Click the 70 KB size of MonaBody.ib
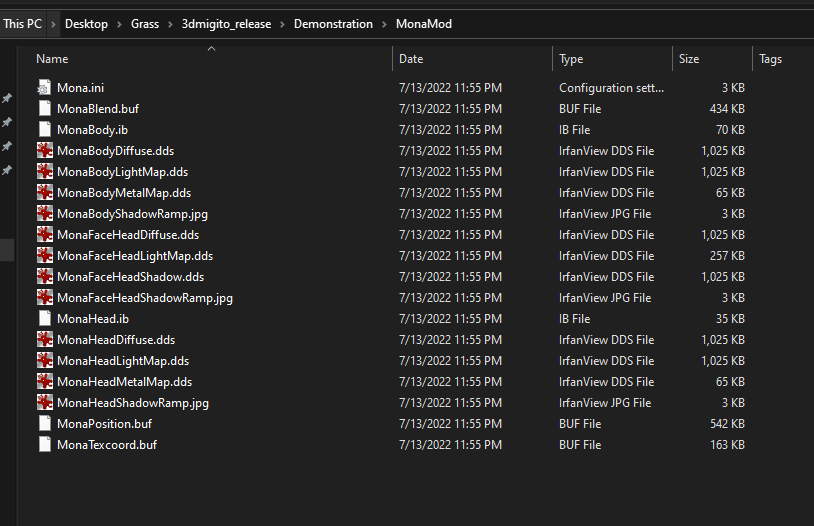The image size is (814, 526). (730, 130)
